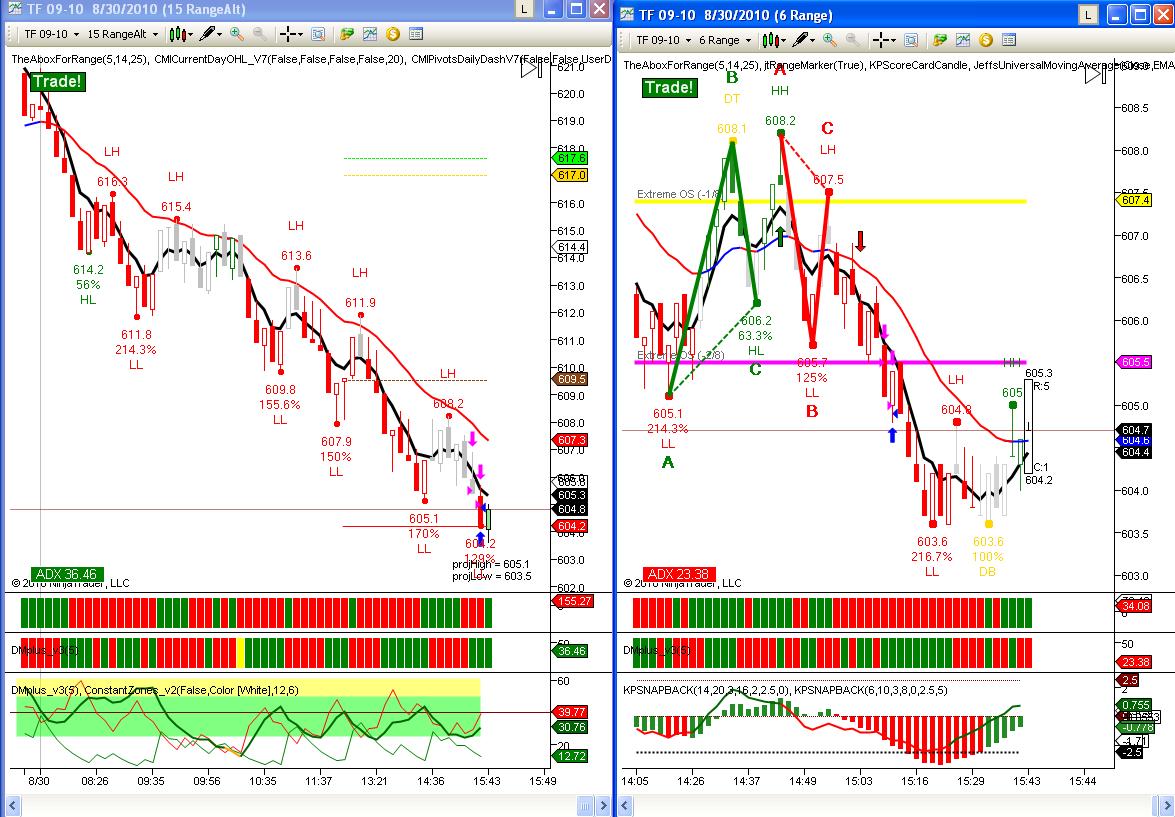The width and height of the screenshot is (1175, 817).
Task: Click the play/scroll-to-end arrow in 6 Range chart
Action: click(x=1095, y=73)
